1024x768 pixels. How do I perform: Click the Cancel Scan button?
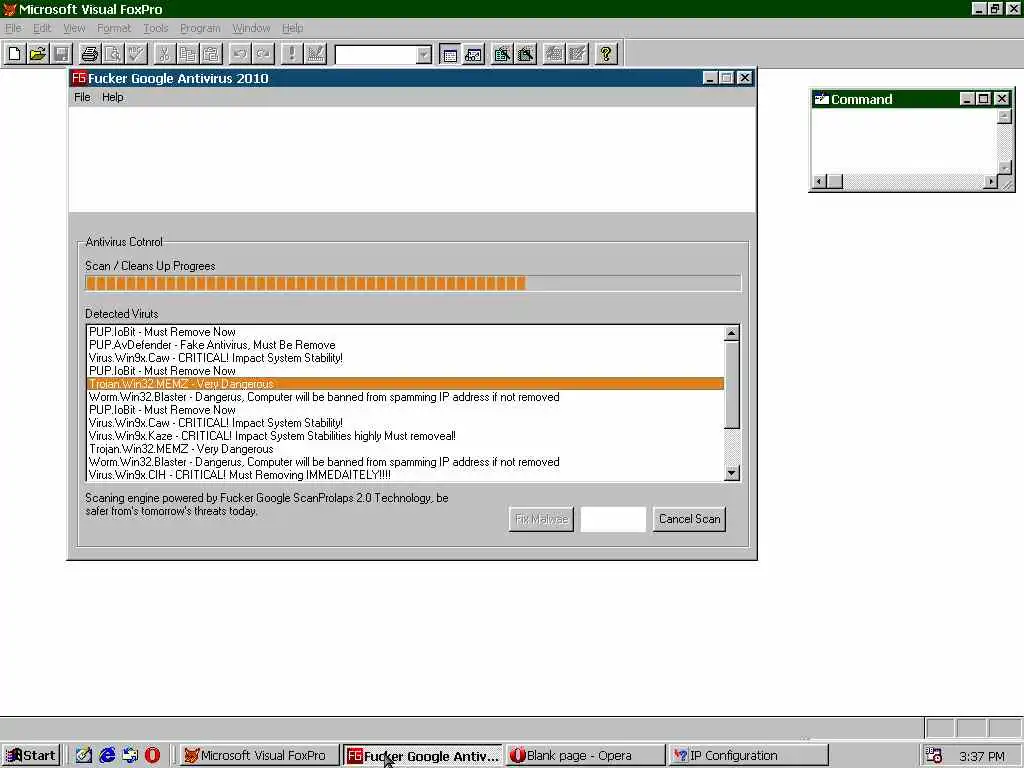pyautogui.click(x=689, y=519)
